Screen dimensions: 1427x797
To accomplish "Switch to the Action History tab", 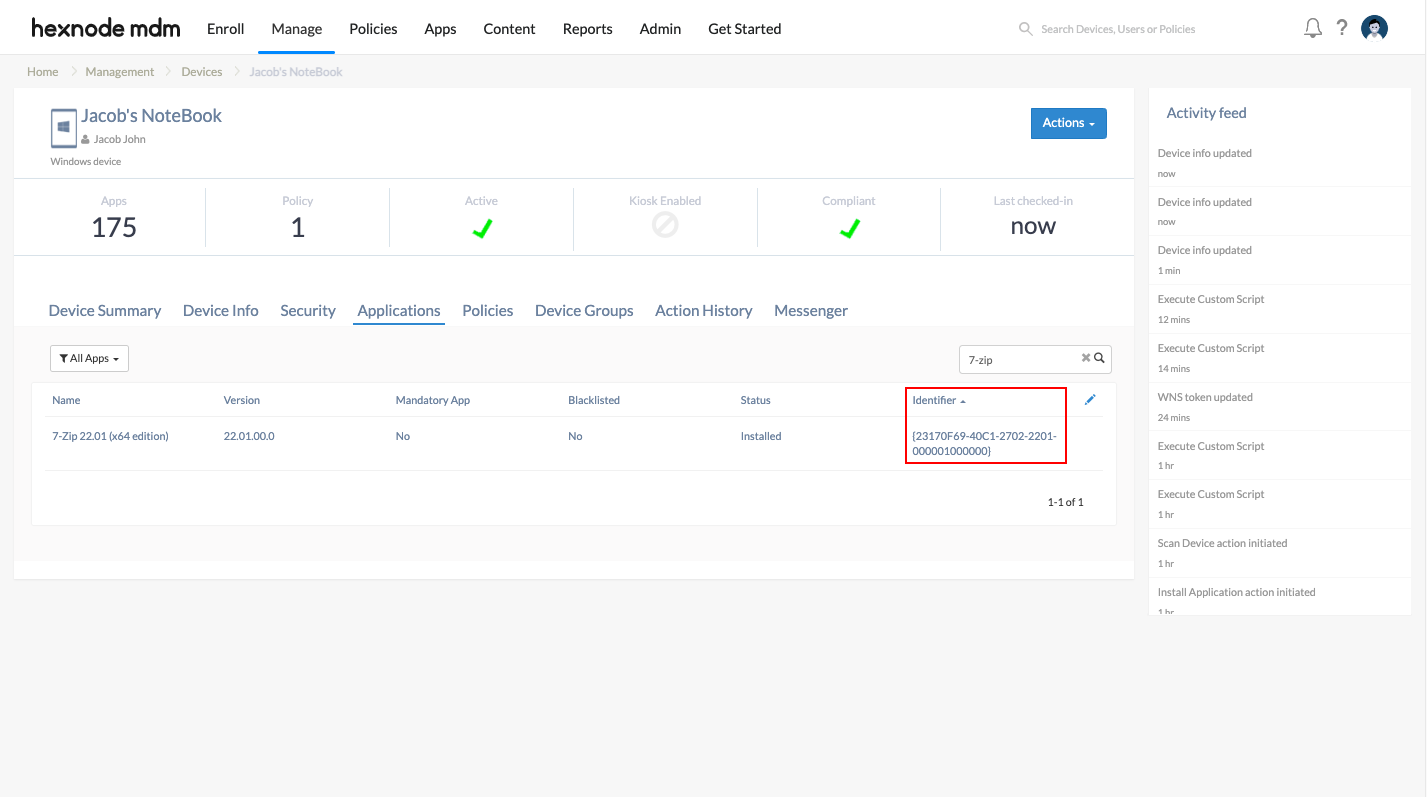I will click(704, 311).
